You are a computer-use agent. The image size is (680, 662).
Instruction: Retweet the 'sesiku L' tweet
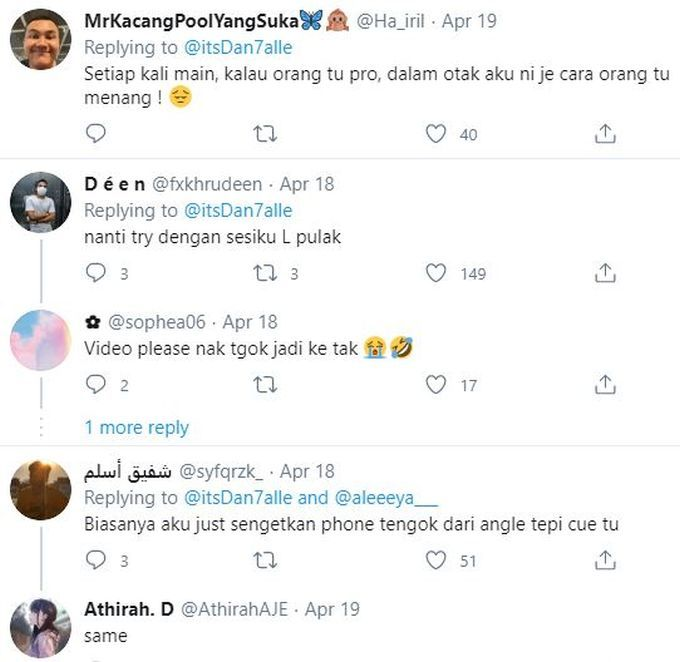[265, 273]
